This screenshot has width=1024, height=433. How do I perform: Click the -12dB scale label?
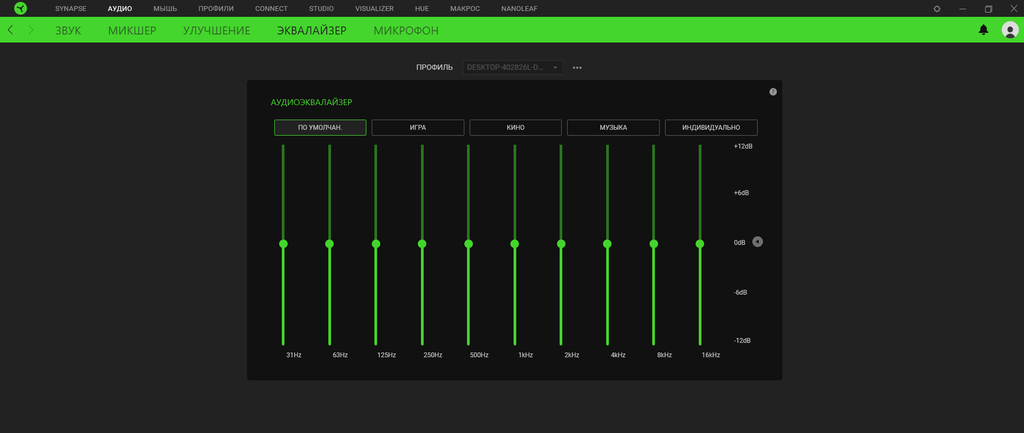(743, 341)
